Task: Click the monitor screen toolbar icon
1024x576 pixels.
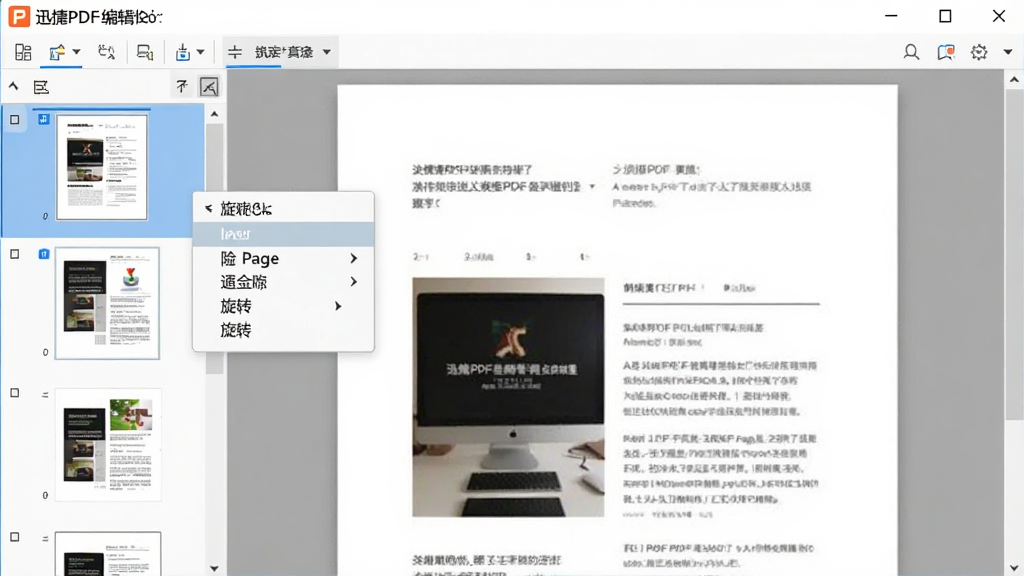Action: 145,52
